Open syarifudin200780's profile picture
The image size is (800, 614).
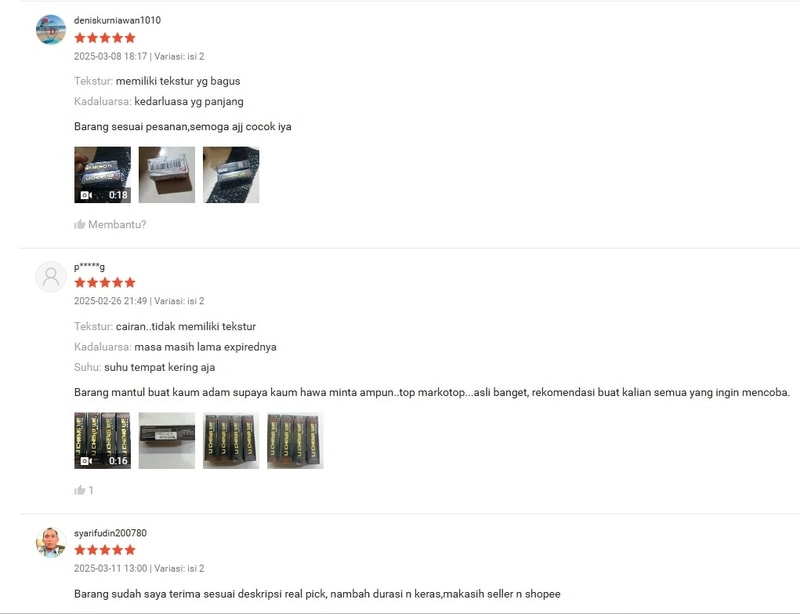click(x=51, y=542)
